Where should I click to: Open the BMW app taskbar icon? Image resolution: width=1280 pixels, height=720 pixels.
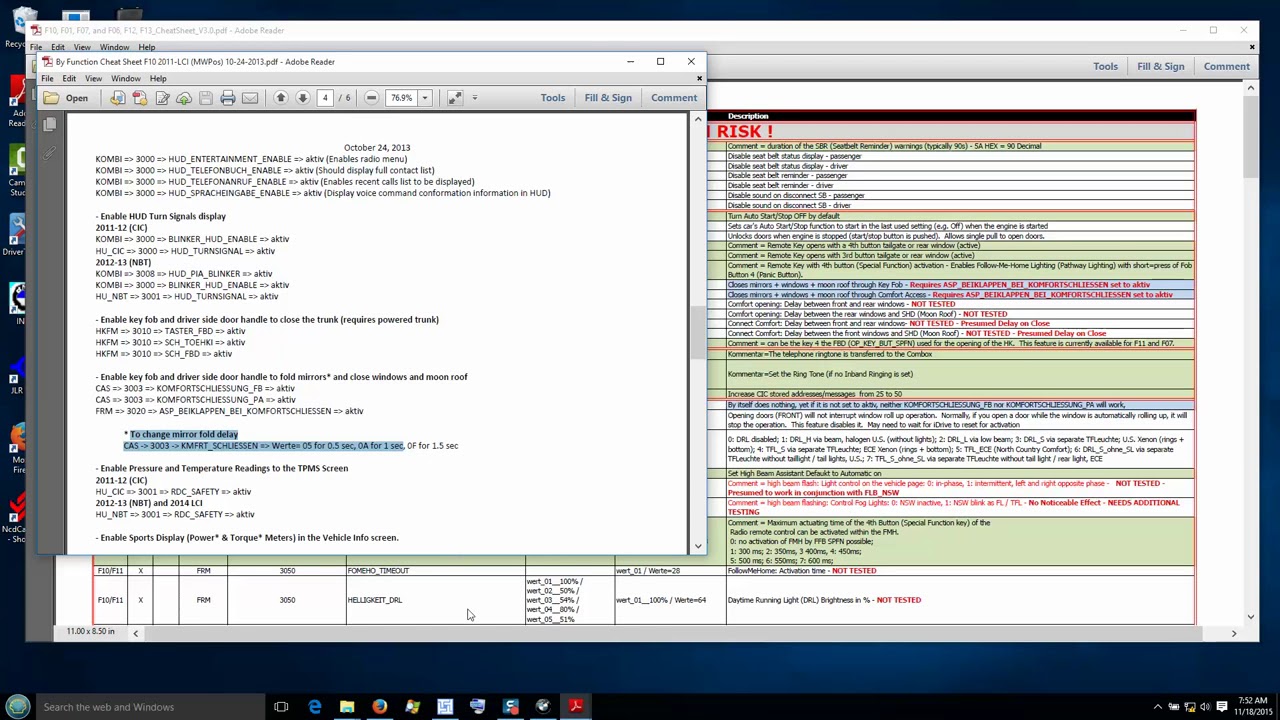543,707
